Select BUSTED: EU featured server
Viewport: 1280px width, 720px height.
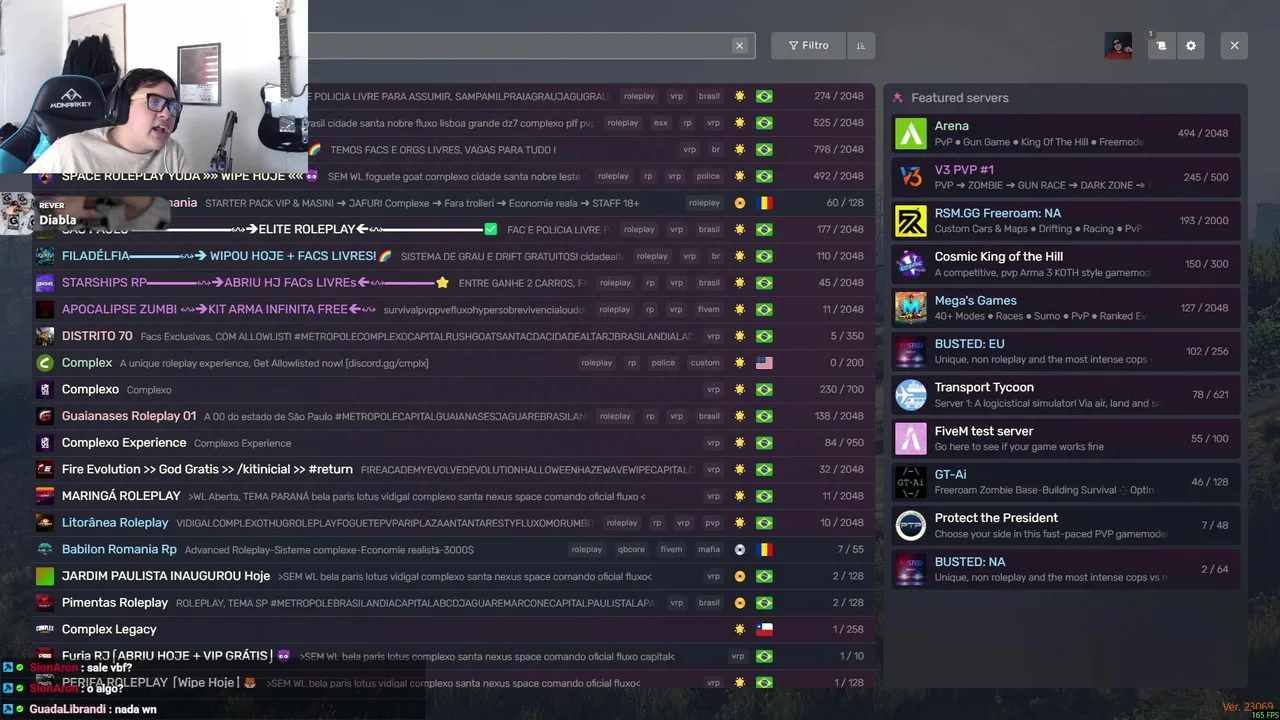[x=1066, y=351]
